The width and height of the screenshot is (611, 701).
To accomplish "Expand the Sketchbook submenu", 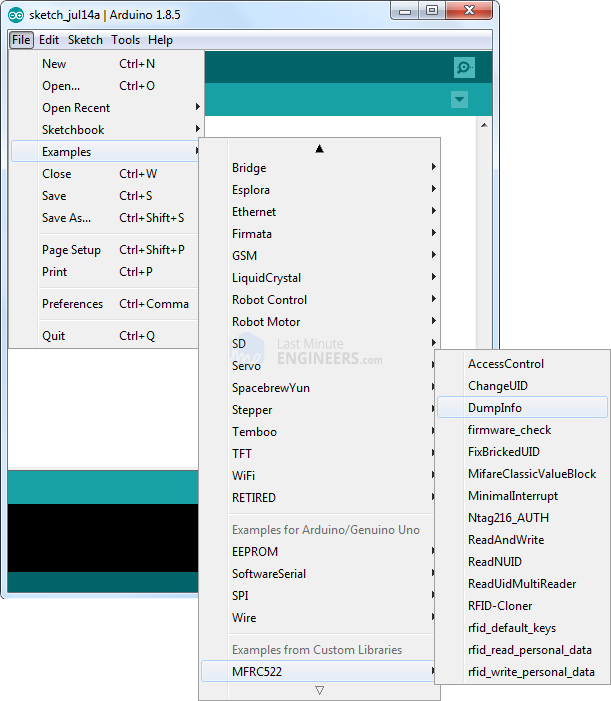I will 73,130.
